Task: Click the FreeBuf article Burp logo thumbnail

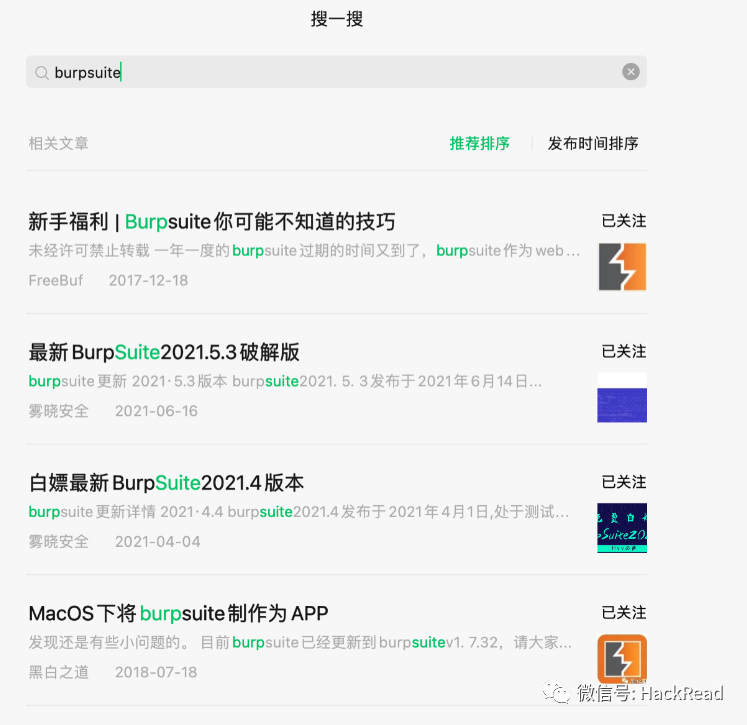Action: pos(622,267)
